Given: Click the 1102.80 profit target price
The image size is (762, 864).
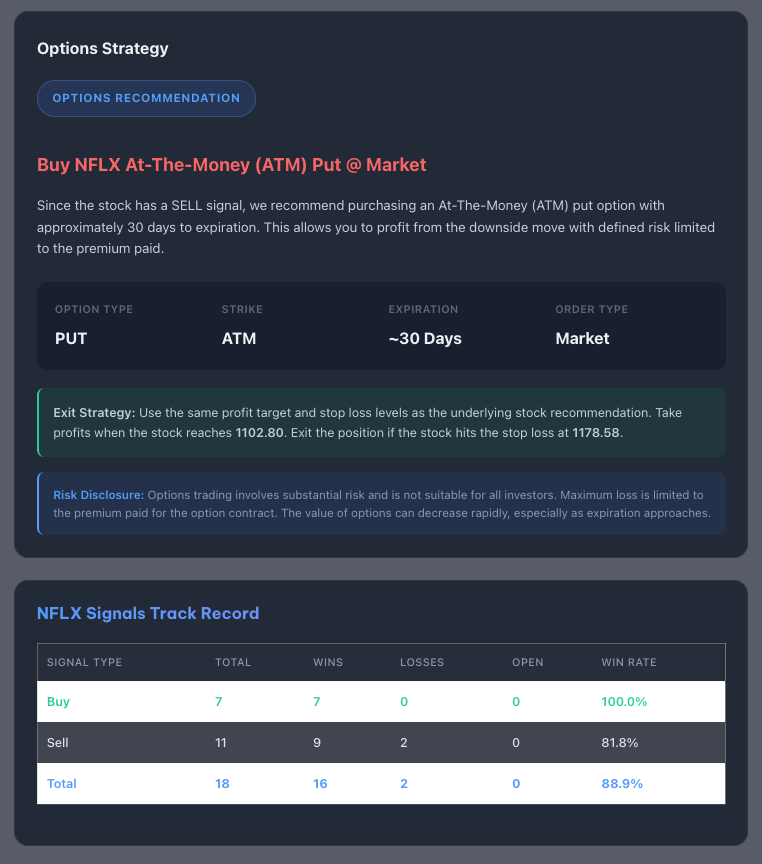Looking at the screenshot, I should (x=260, y=433).
